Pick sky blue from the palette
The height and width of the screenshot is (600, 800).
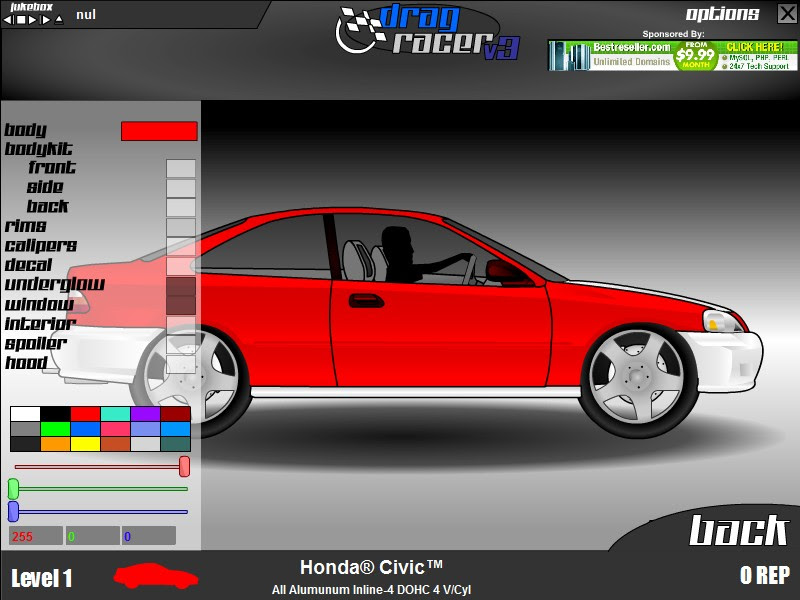(x=176, y=429)
